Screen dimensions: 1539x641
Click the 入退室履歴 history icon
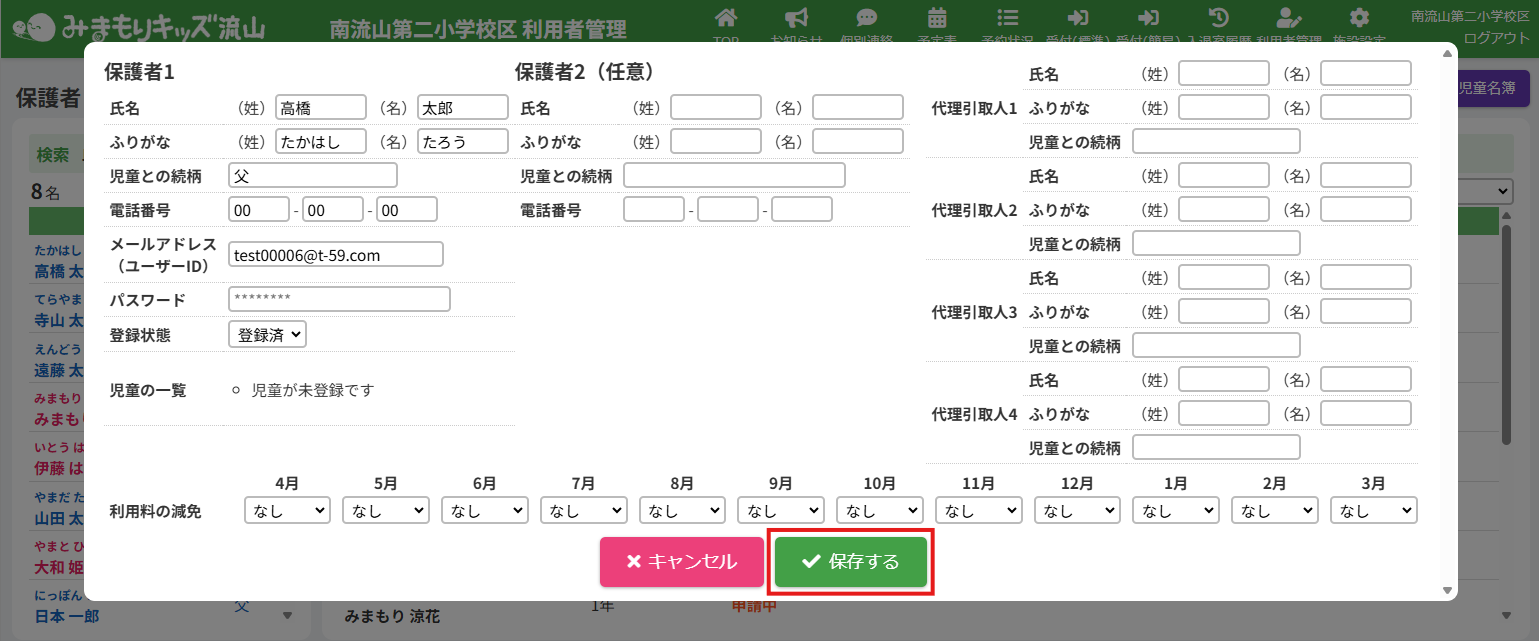(x=1219, y=18)
